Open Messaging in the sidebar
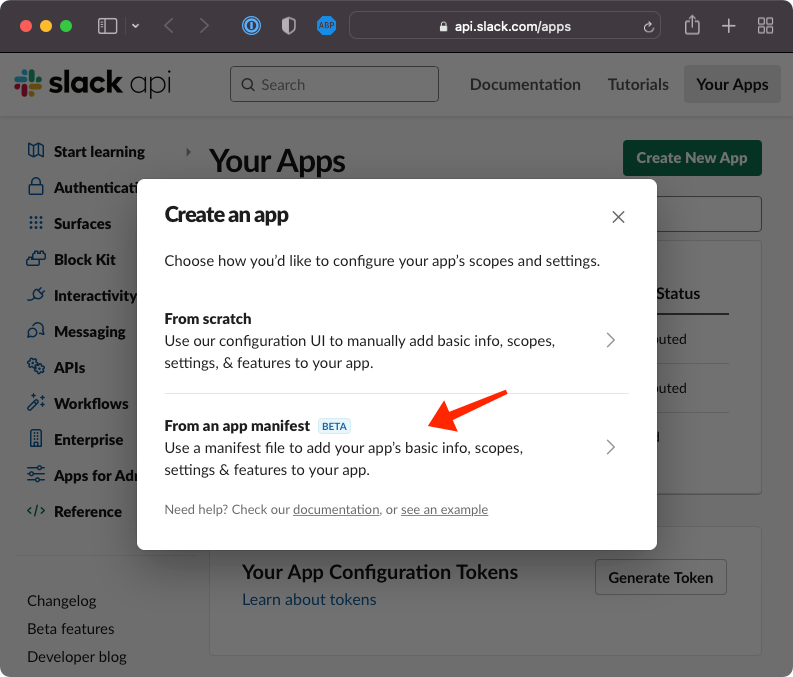The height and width of the screenshot is (677, 793). point(90,332)
